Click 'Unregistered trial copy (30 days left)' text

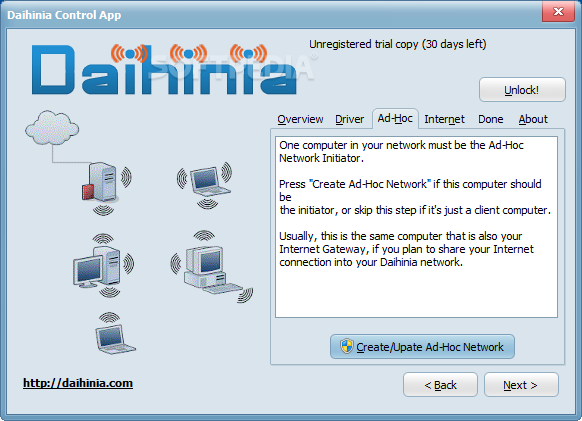pos(398,44)
